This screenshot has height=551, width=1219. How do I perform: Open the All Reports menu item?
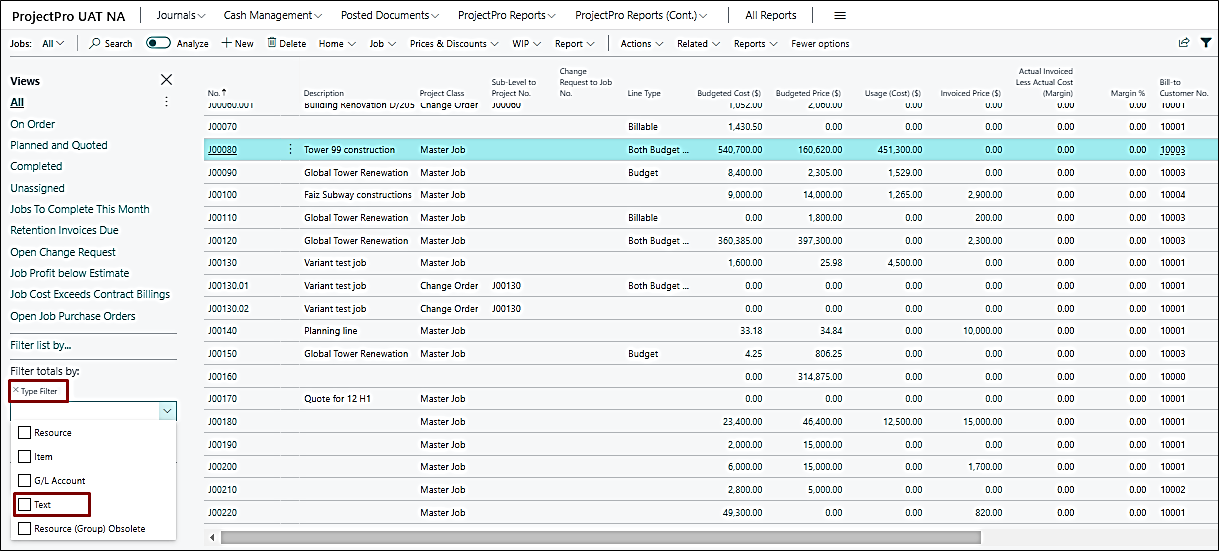tap(771, 16)
